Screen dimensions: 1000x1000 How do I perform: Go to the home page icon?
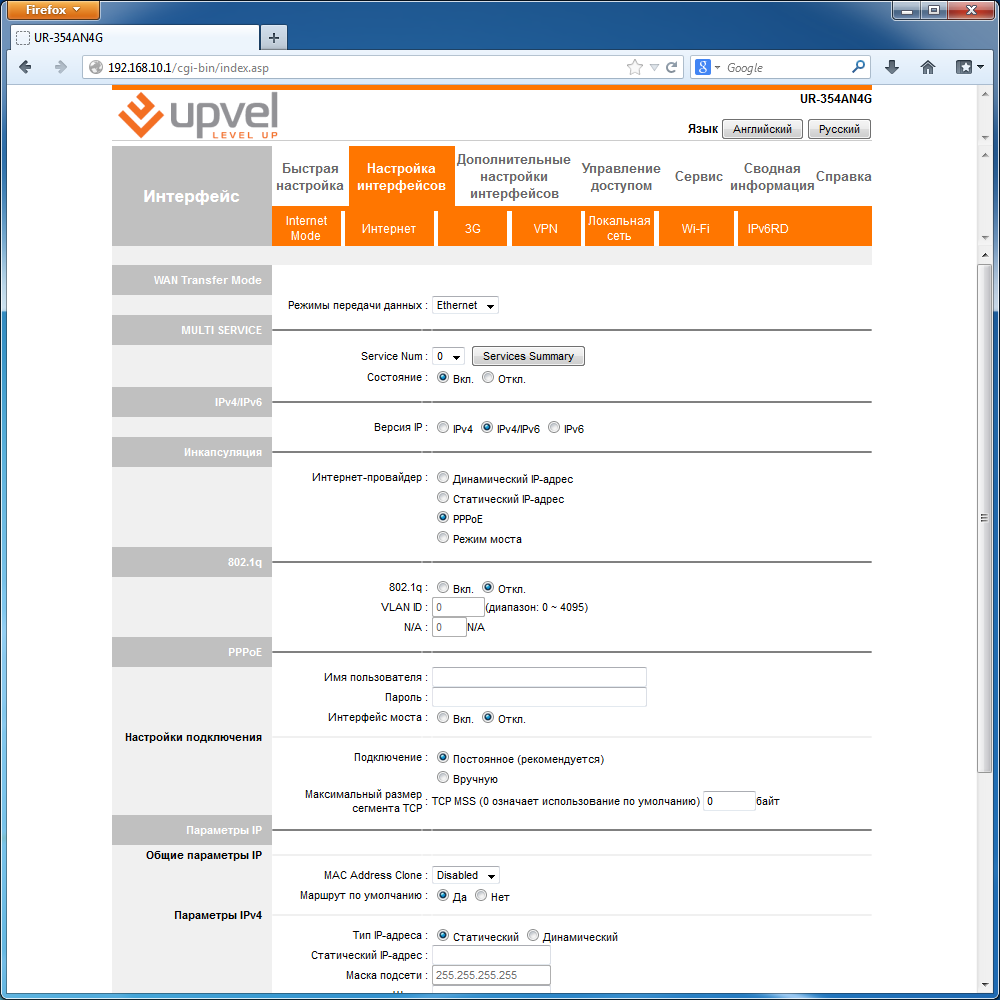(x=928, y=67)
